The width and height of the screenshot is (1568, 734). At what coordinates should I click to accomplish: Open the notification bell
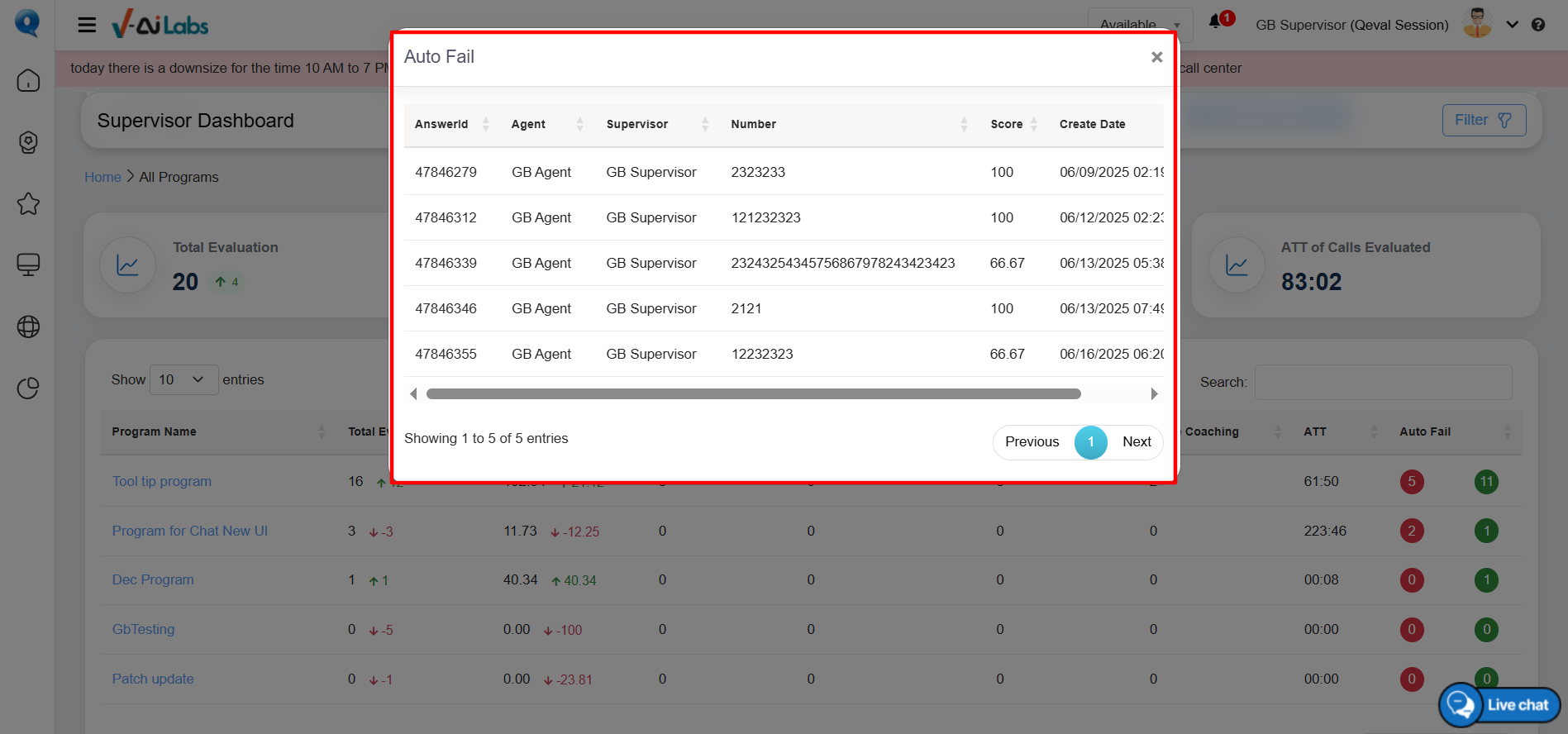click(x=1215, y=21)
